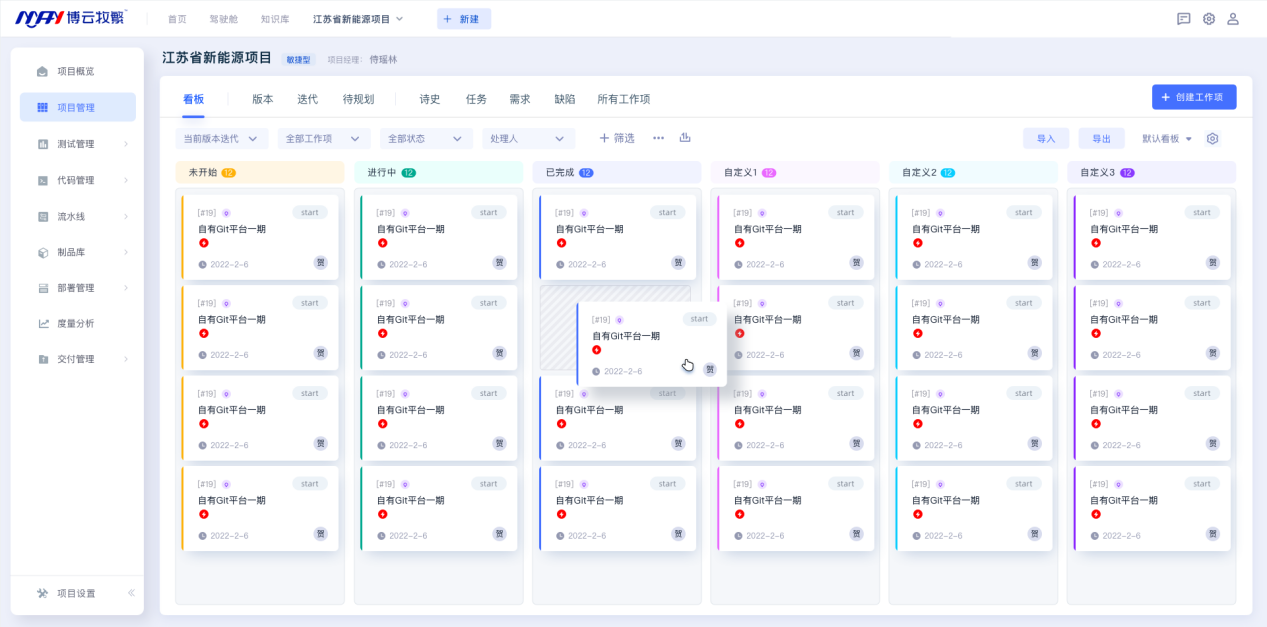This screenshot has width=1267, height=627.
Task: Switch to the 版本 tab
Action: click(262, 99)
